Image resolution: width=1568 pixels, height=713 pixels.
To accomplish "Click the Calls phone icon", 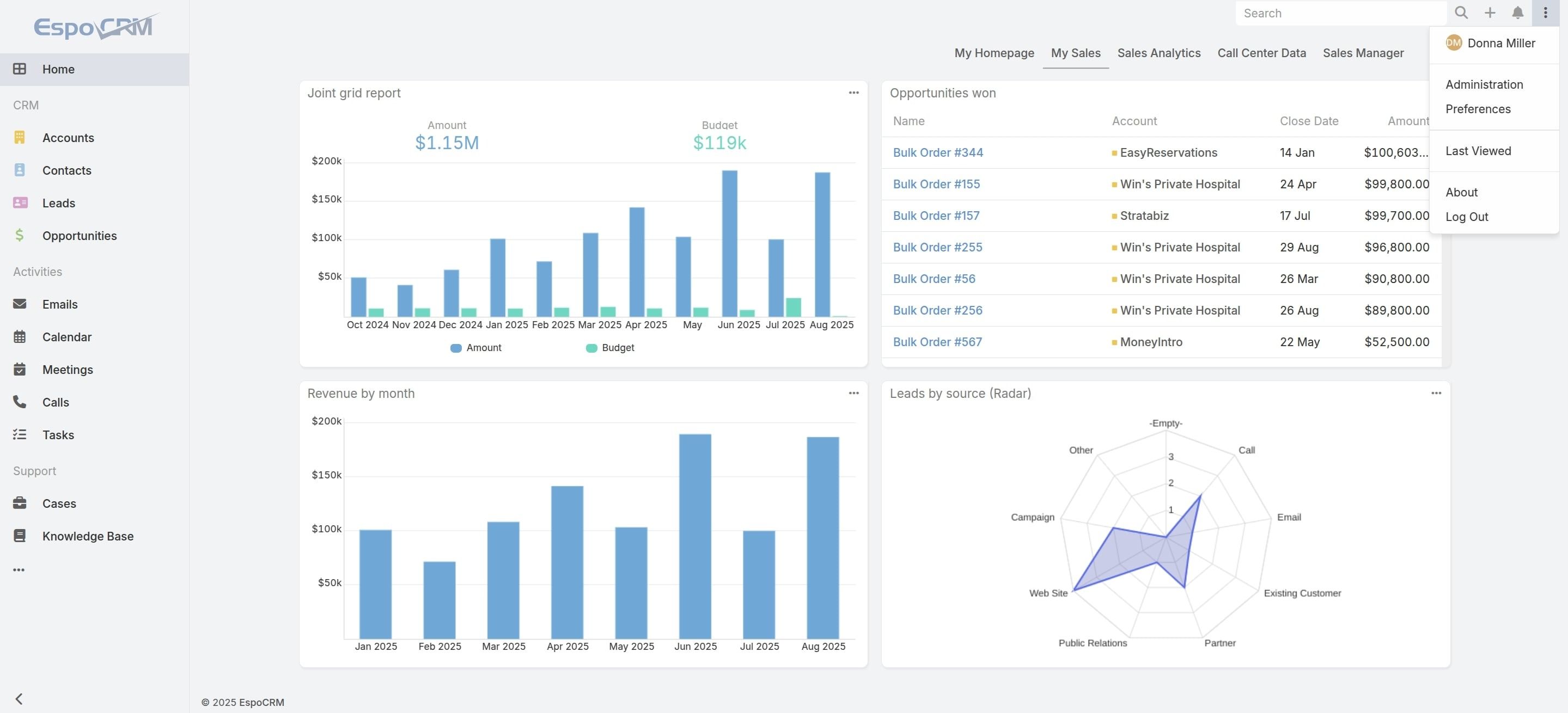I will point(20,402).
